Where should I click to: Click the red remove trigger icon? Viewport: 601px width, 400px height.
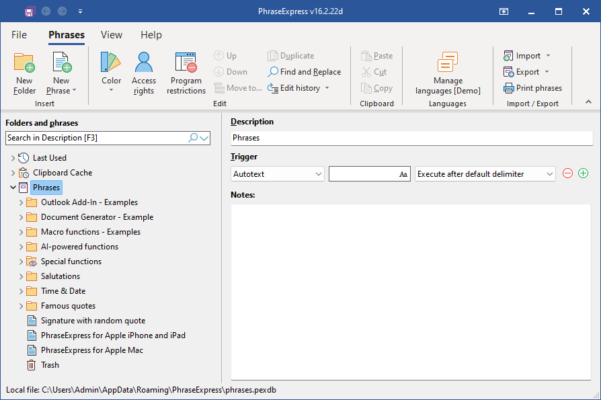click(568, 174)
